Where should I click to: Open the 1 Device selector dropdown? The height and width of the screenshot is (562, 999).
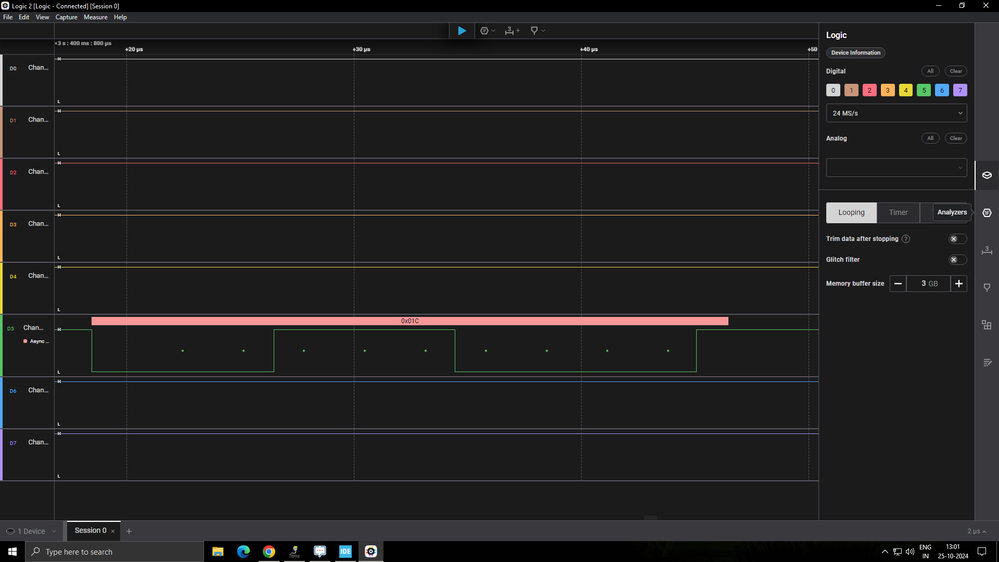click(x=31, y=531)
